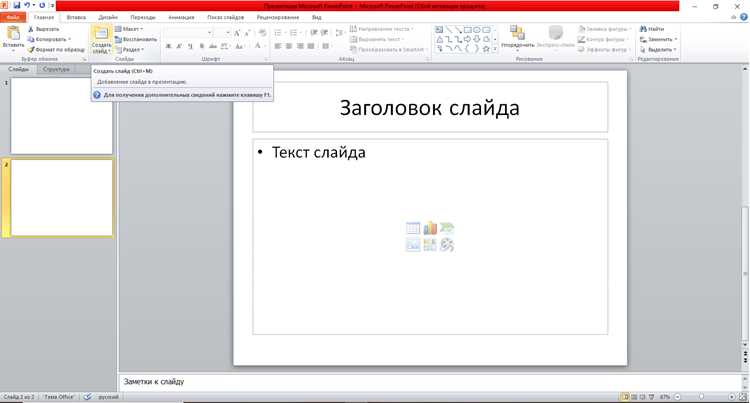Open the font name combo box
750x403 pixels.
[188, 33]
